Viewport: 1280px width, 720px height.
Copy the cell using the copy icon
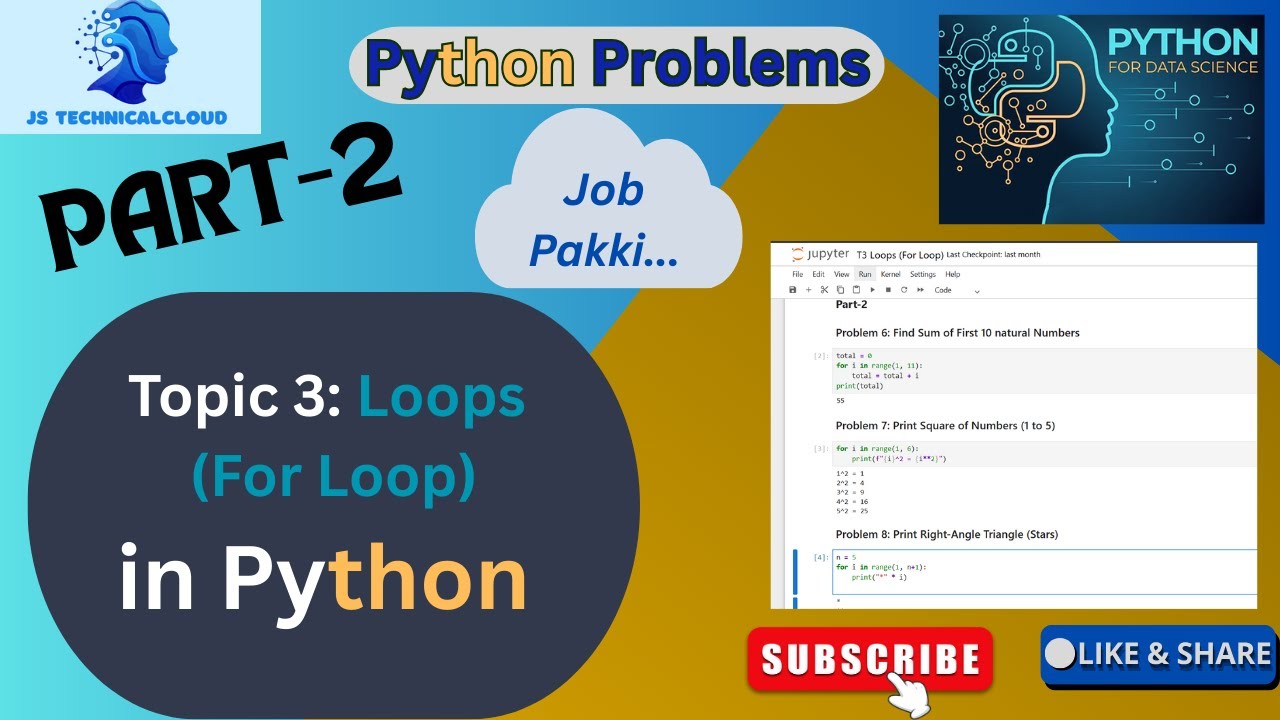[840, 290]
